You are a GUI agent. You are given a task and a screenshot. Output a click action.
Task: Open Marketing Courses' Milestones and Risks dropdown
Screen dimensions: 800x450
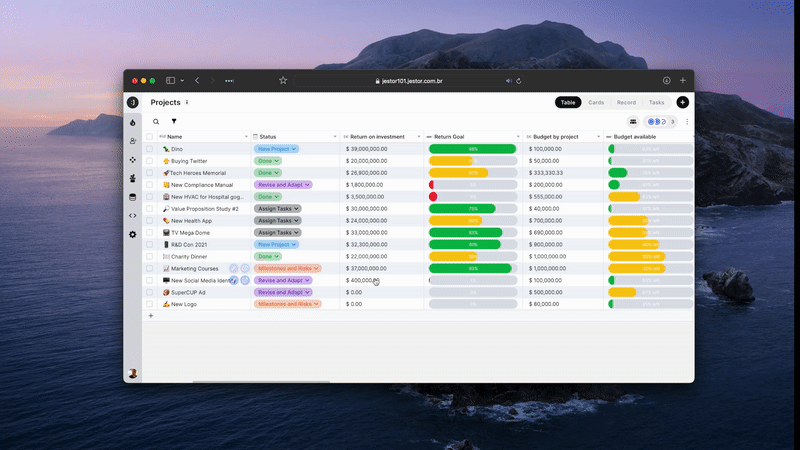(288, 268)
